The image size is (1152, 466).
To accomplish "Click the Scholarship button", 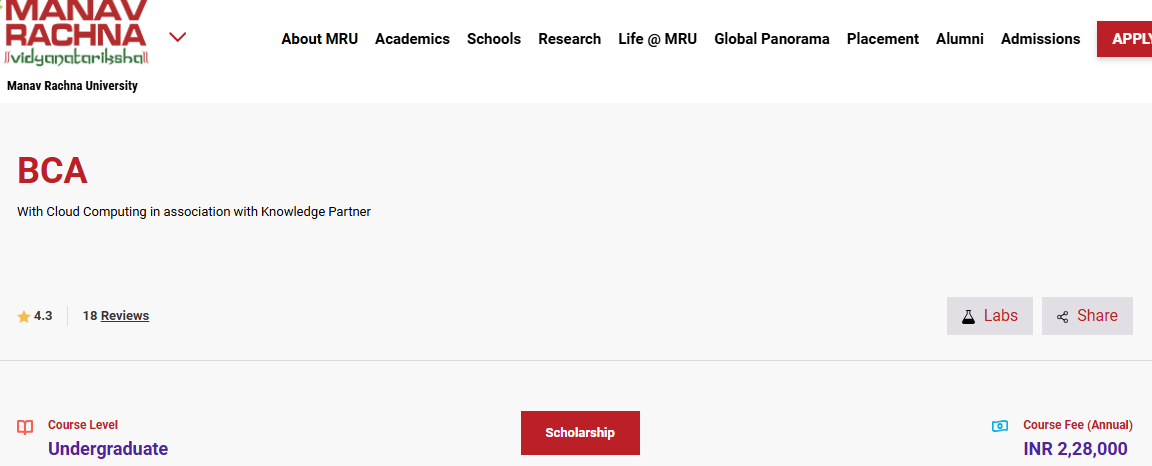I will 580,433.
